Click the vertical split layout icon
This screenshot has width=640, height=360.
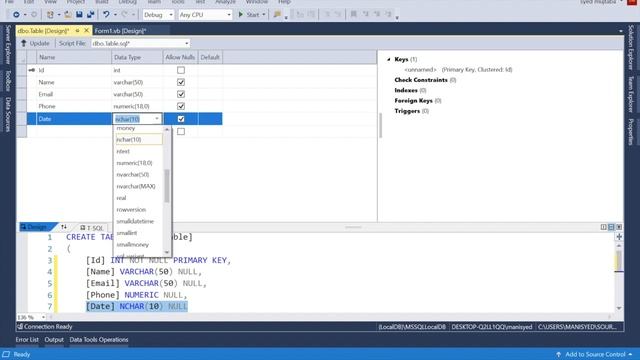pyautogui.click(x=603, y=227)
